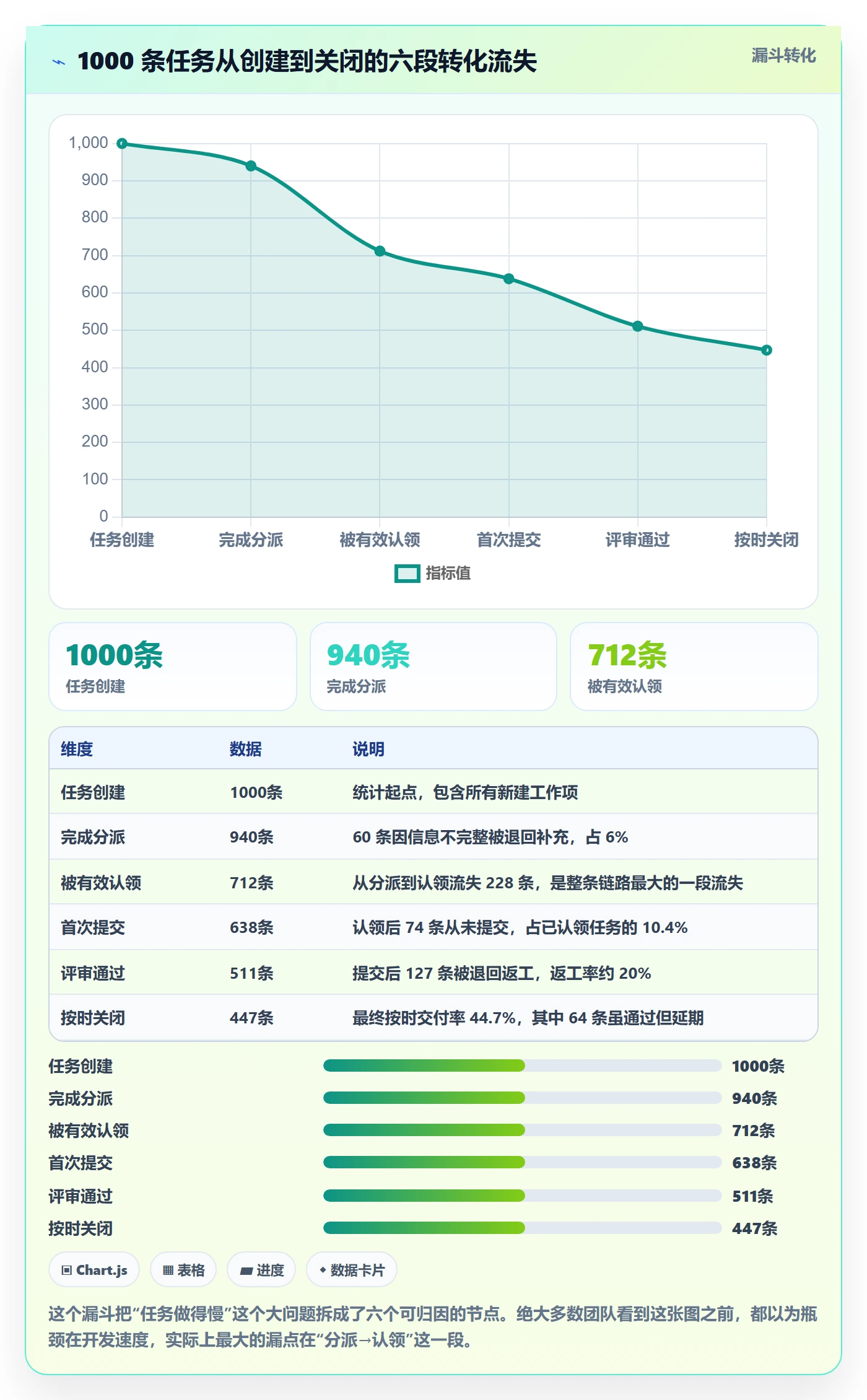Click the 维度 column header
The width and height of the screenshot is (867, 1400).
tap(77, 749)
